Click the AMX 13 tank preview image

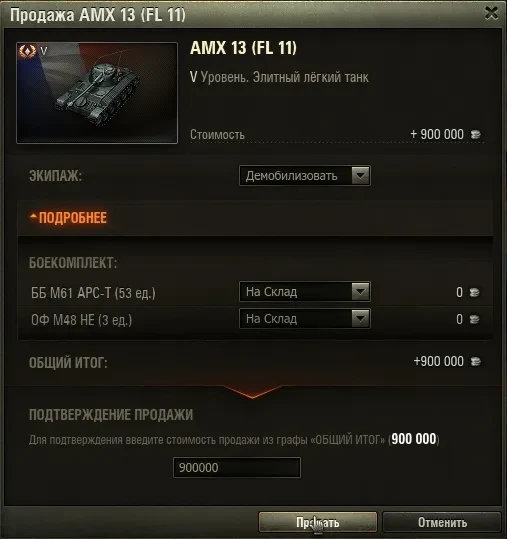97,93
